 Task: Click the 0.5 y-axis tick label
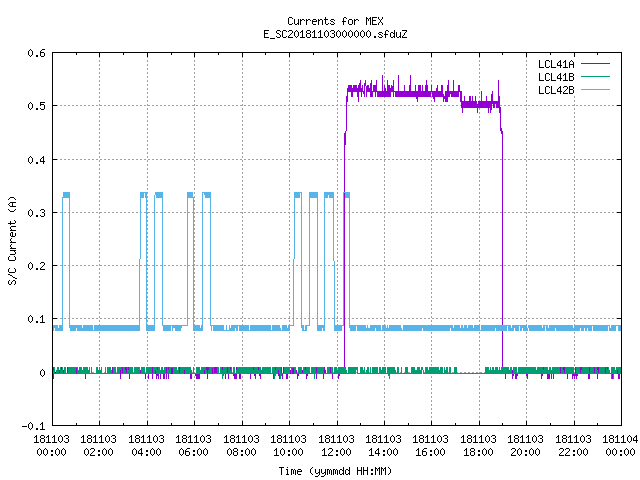point(36,106)
